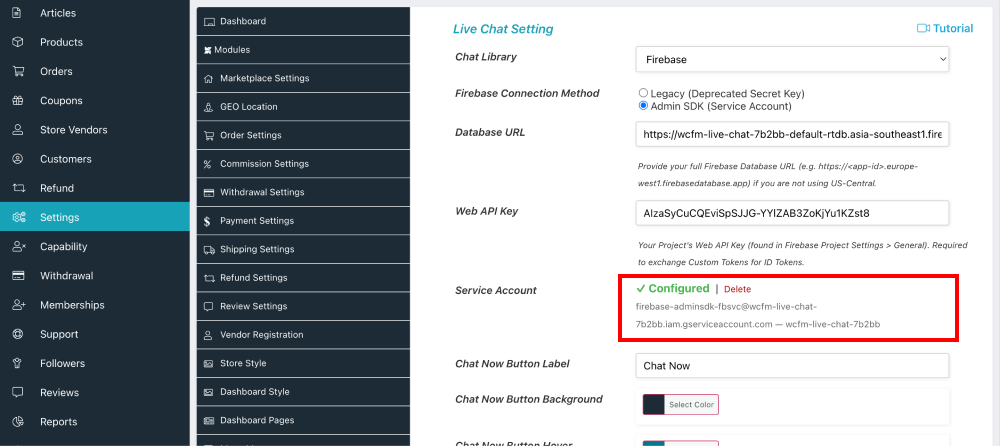Focus the Web API Key input
The width and height of the screenshot is (1000, 446).
pyautogui.click(x=791, y=213)
